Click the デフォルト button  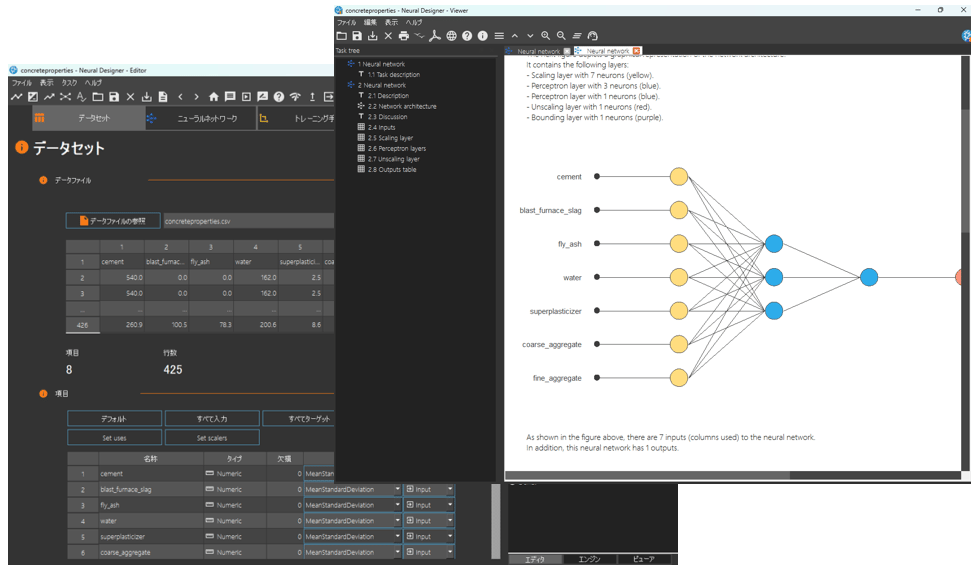(x=114, y=418)
